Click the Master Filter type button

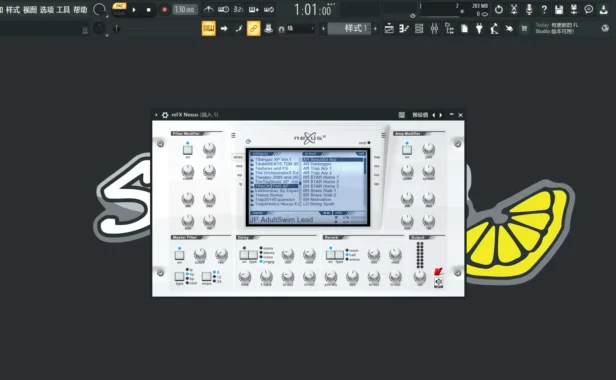pyautogui.click(x=179, y=277)
